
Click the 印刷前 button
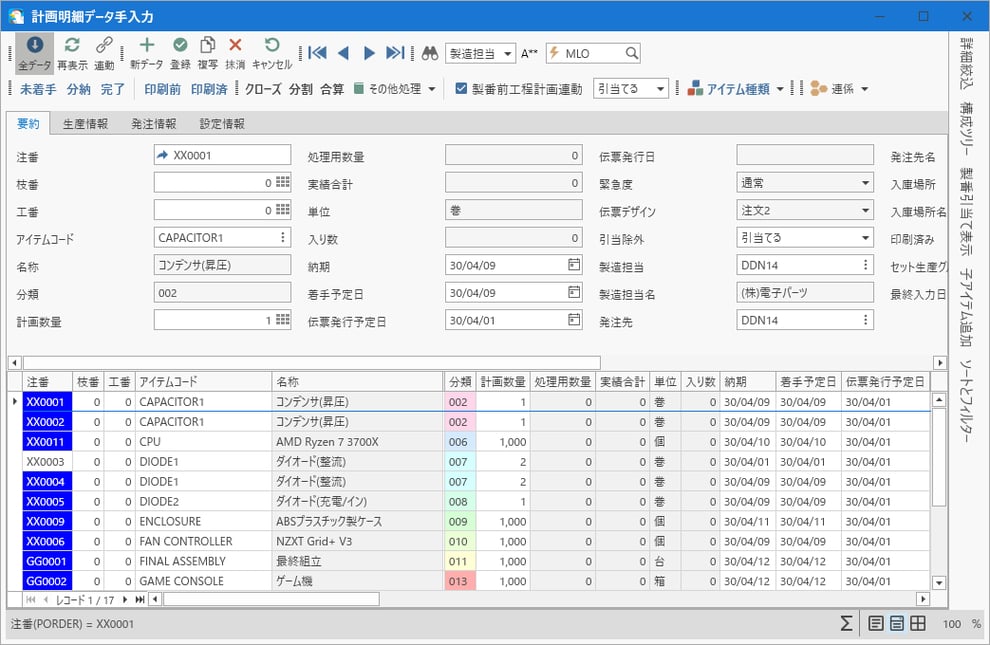tap(162, 89)
